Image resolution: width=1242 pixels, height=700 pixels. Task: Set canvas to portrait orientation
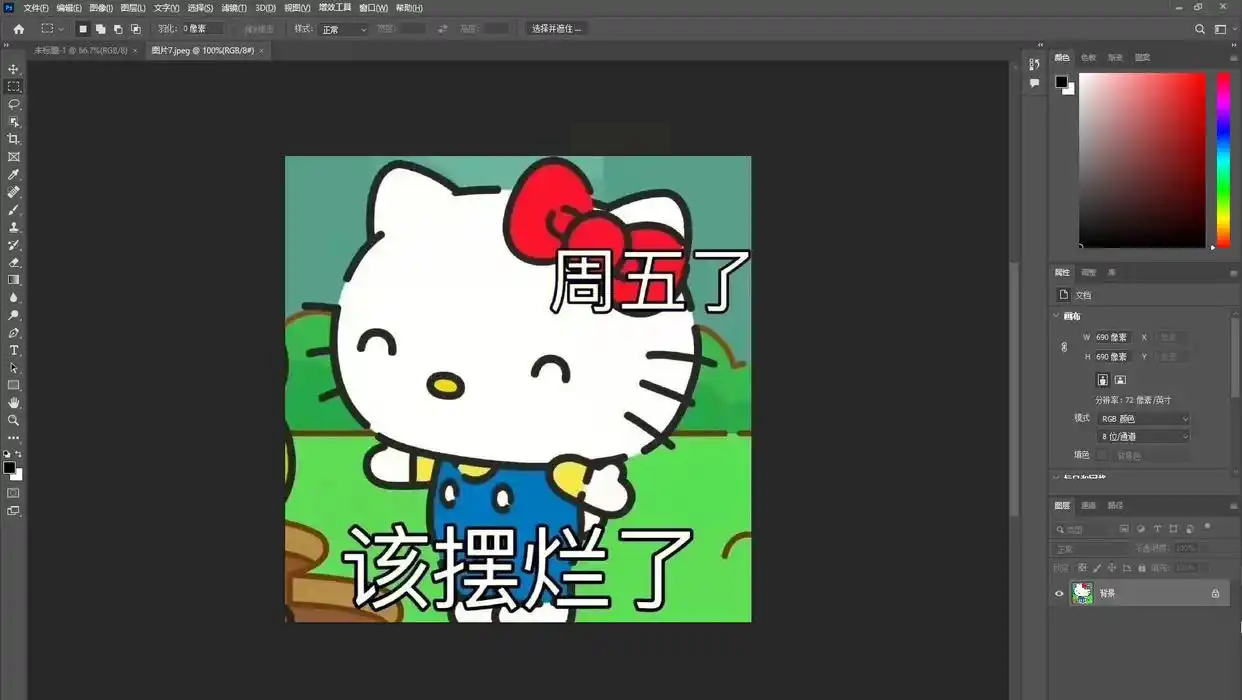(x=1102, y=380)
